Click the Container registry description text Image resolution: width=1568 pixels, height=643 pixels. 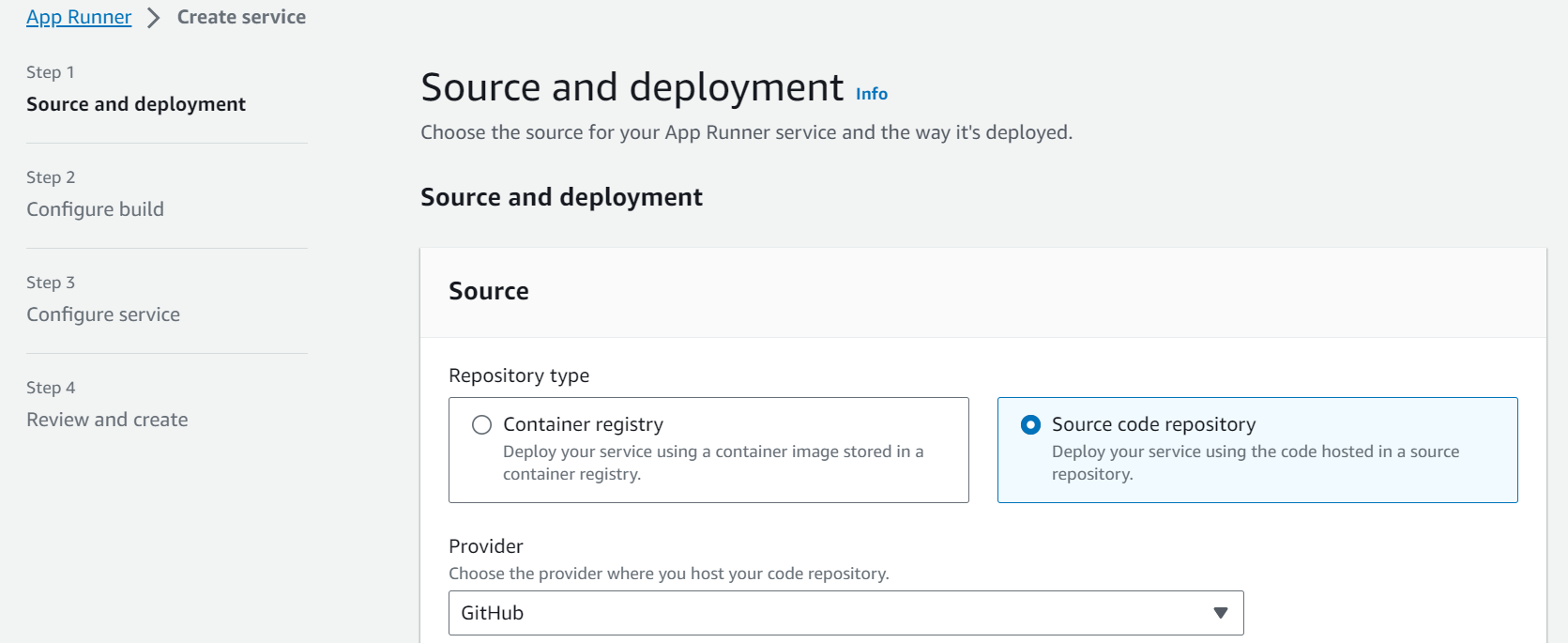tap(713, 463)
